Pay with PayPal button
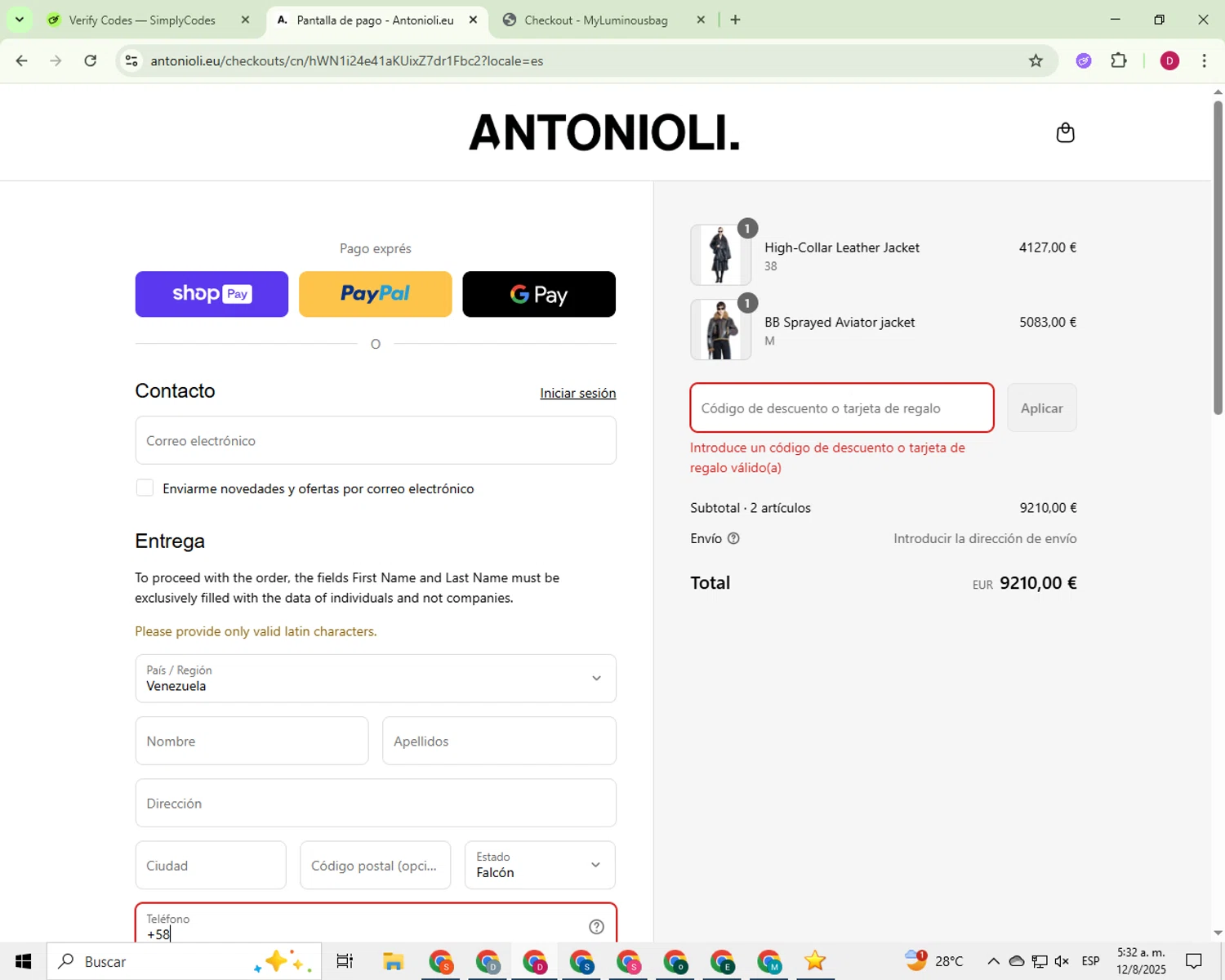This screenshot has height=980, width=1225. pyautogui.click(x=376, y=294)
